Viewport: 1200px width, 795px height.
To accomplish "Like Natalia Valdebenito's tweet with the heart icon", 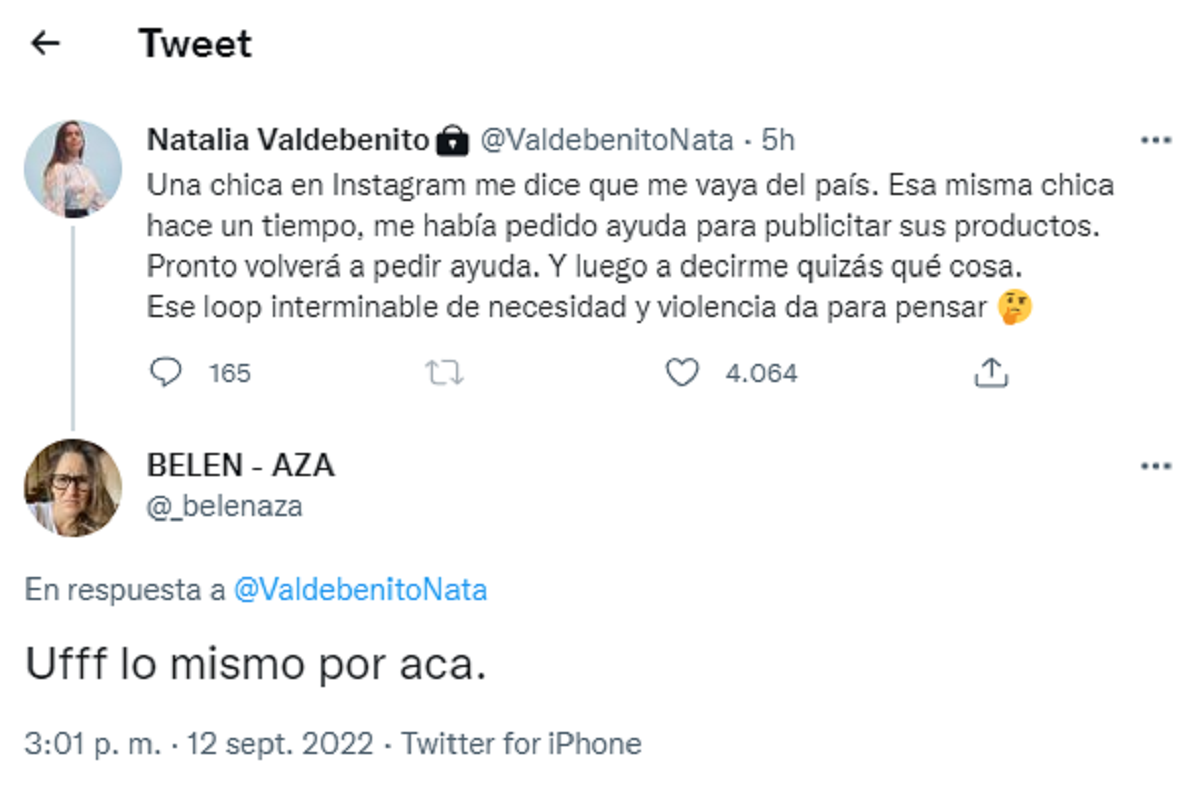I will coord(682,373).
